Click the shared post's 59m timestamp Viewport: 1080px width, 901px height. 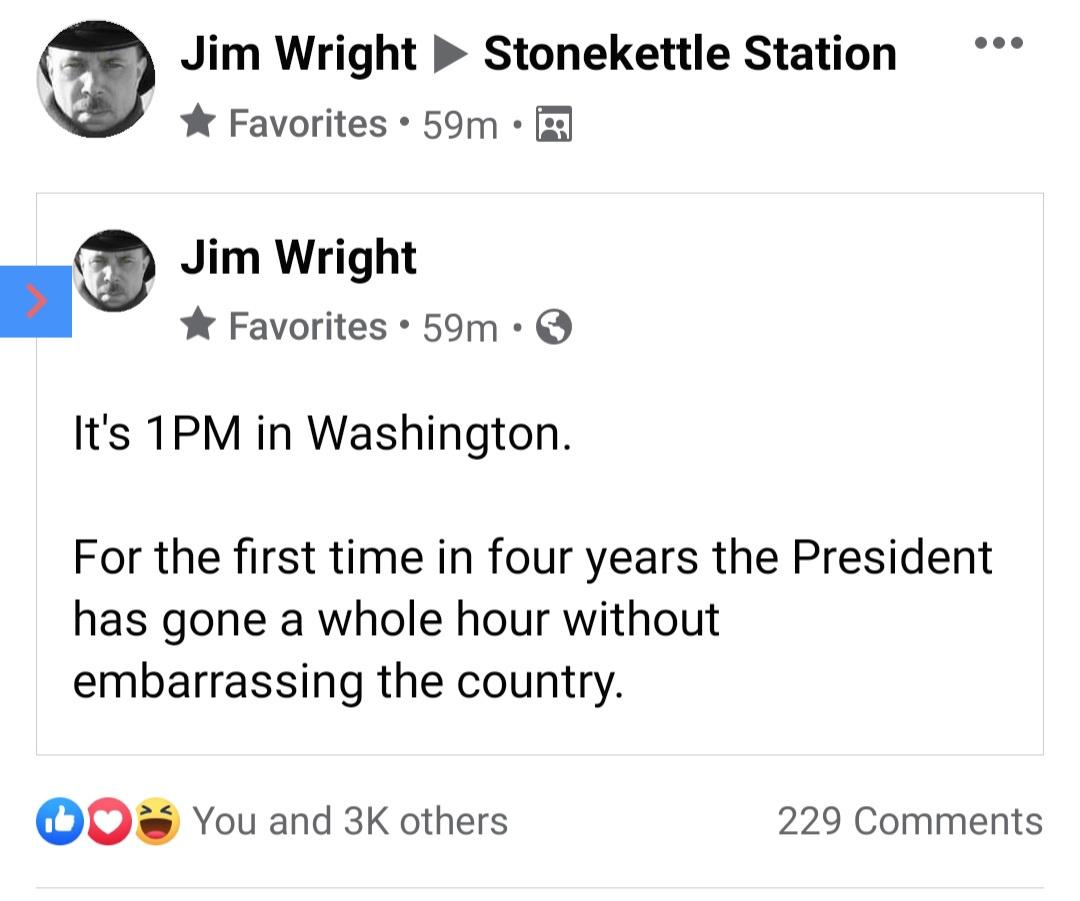[460, 327]
